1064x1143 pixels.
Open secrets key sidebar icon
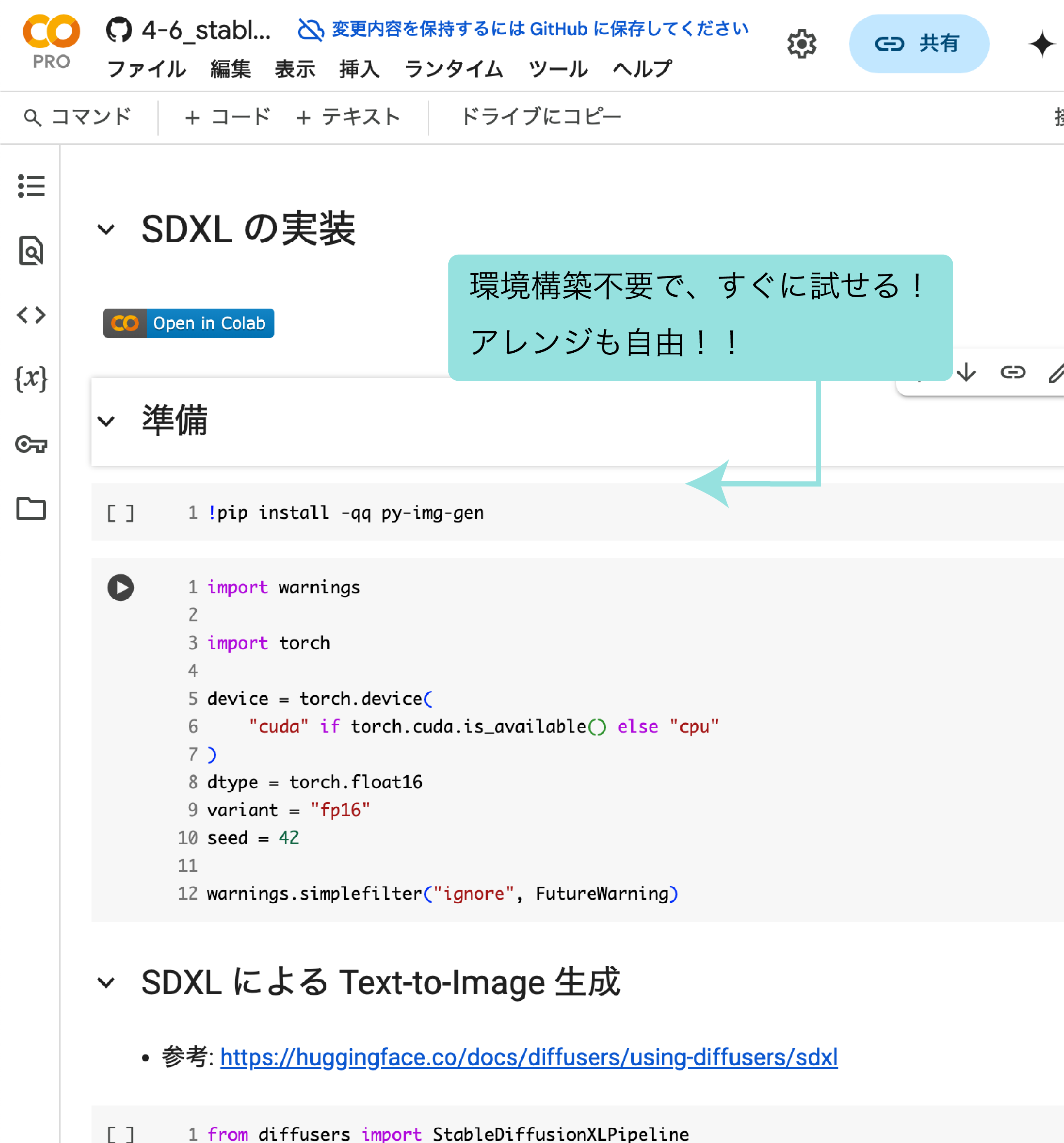[x=31, y=444]
